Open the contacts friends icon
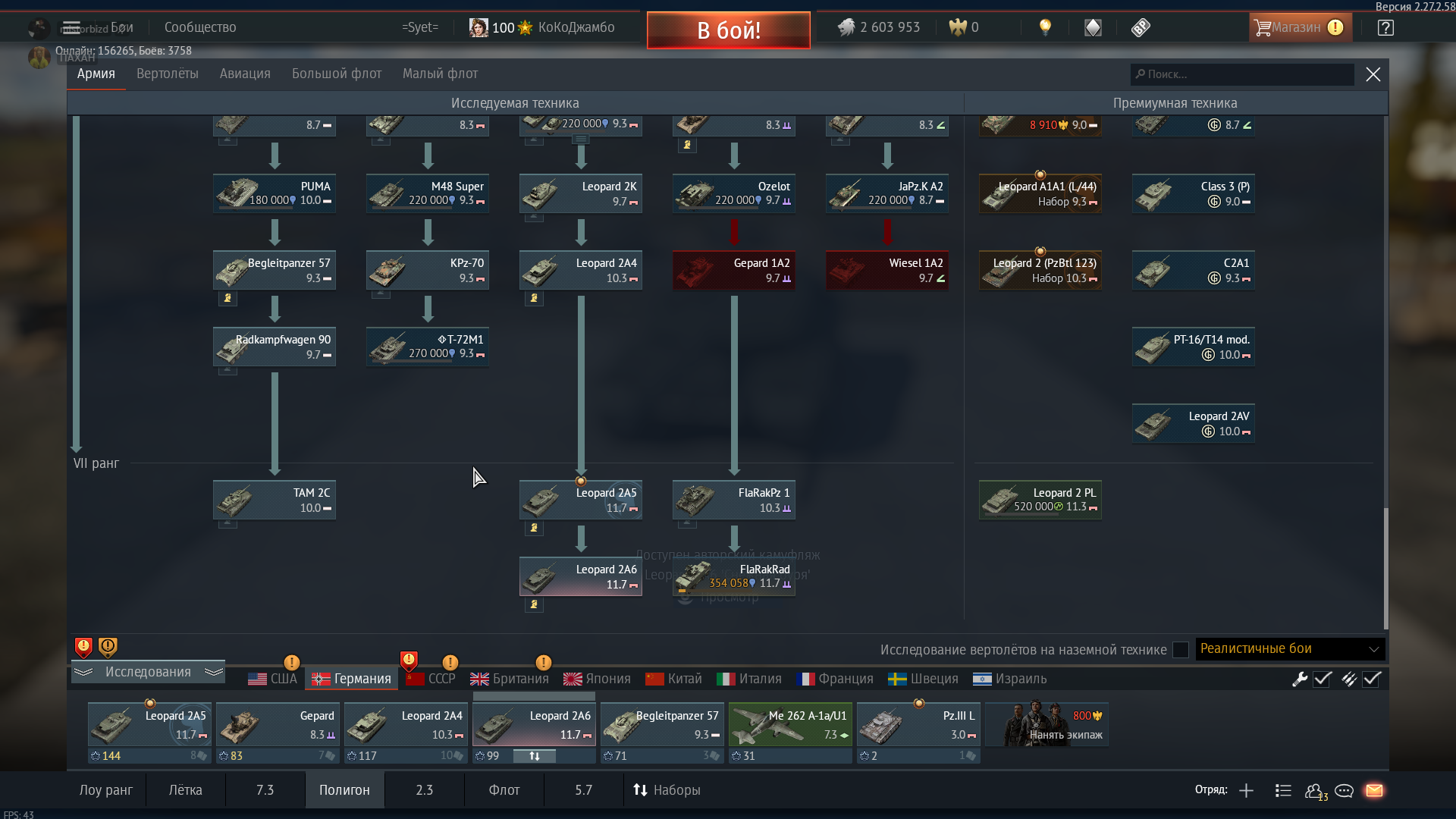The image size is (1456, 819). pos(1314,790)
